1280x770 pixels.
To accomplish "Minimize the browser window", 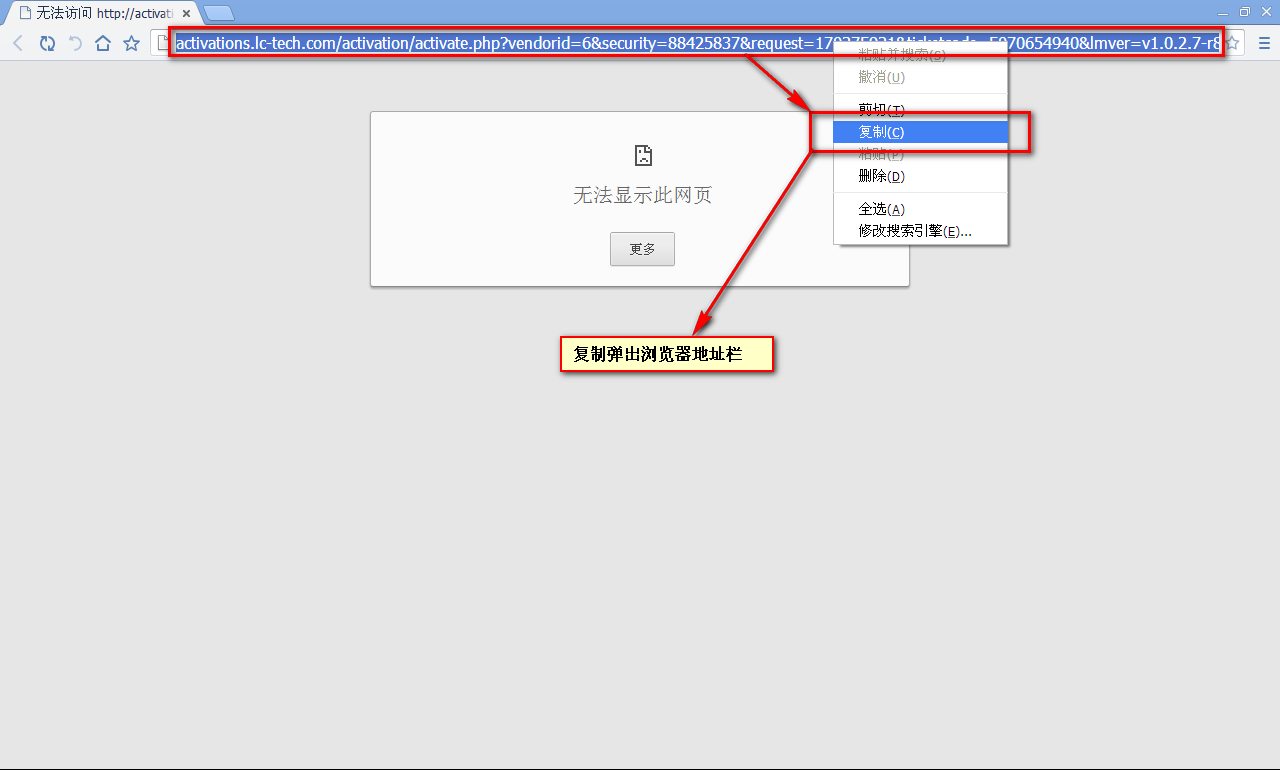I will [1224, 12].
